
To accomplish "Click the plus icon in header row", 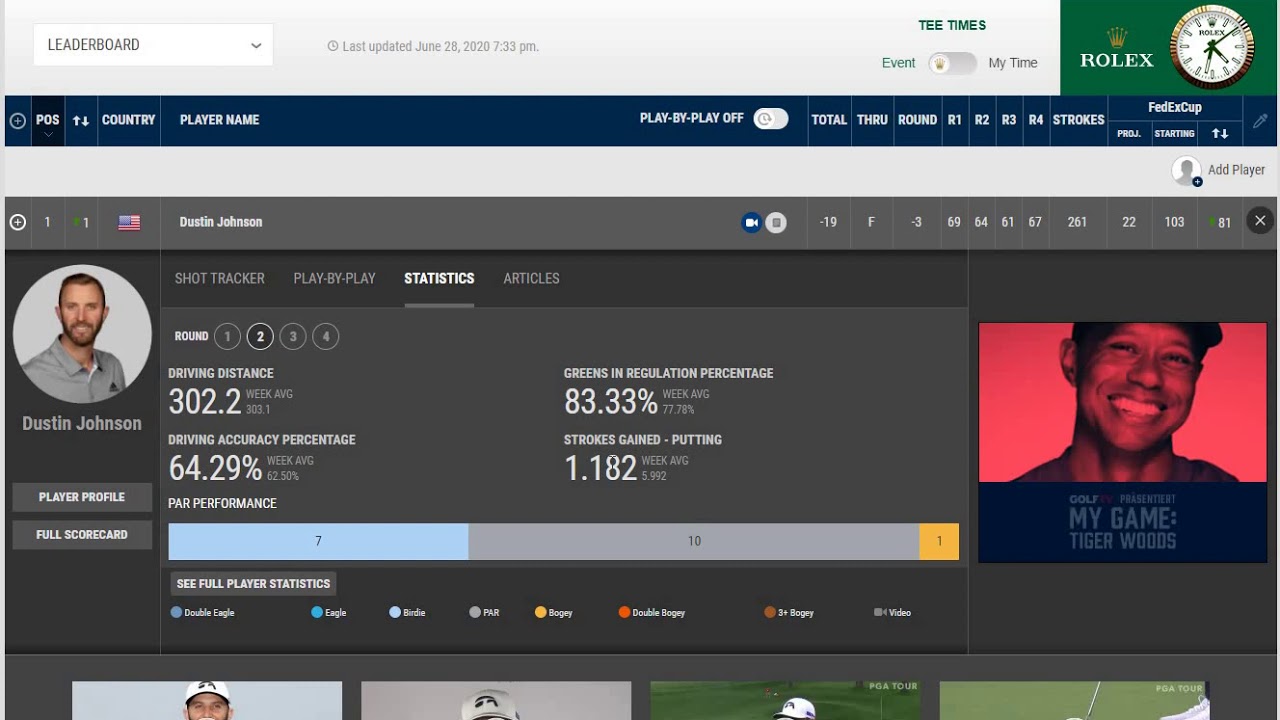I will point(18,120).
